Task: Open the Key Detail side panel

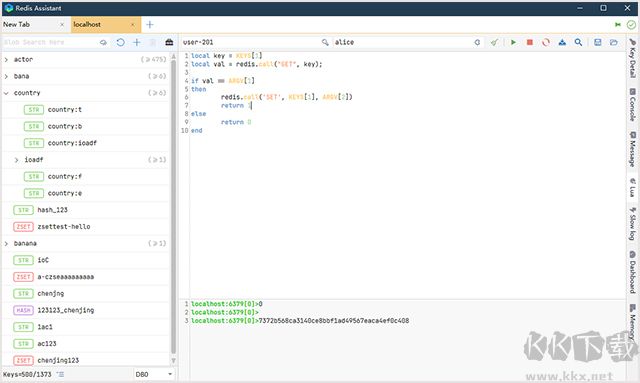Action: [632, 58]
